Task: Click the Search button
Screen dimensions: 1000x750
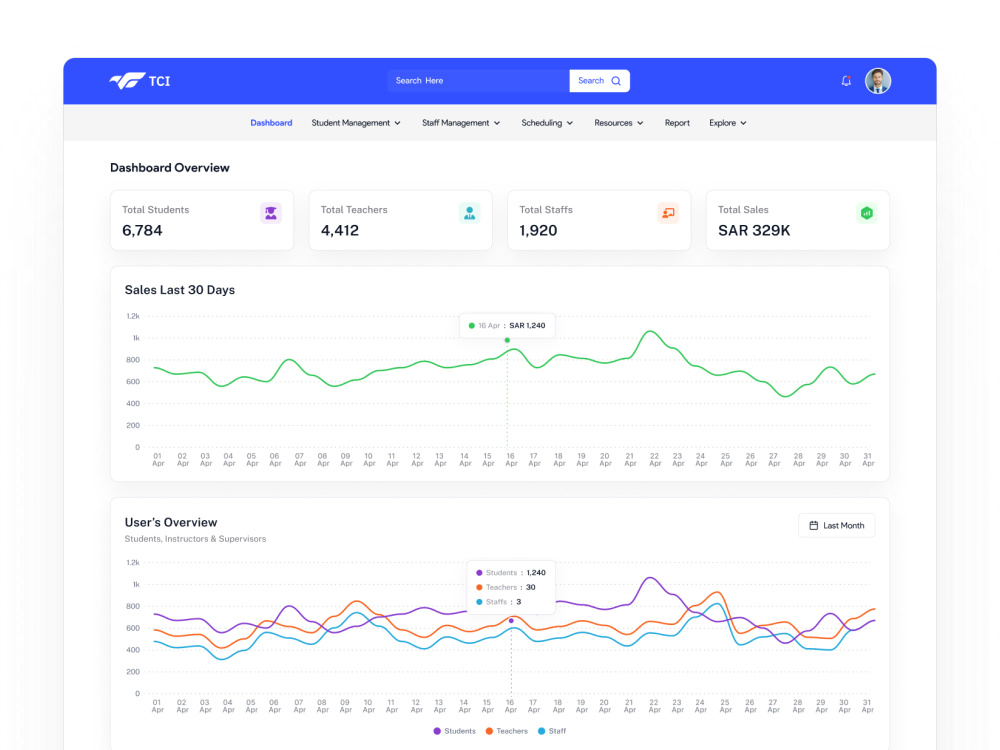Action: [x=599, y=81]
